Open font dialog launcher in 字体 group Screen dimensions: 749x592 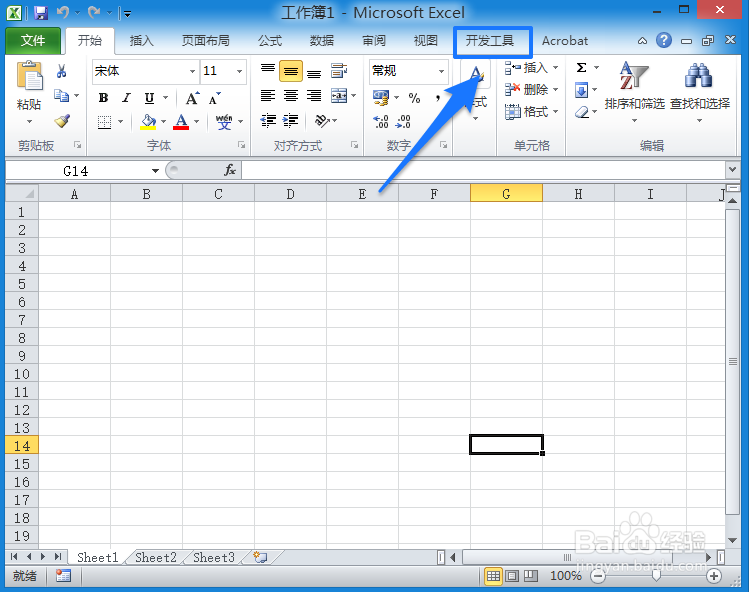coord(242,145)
